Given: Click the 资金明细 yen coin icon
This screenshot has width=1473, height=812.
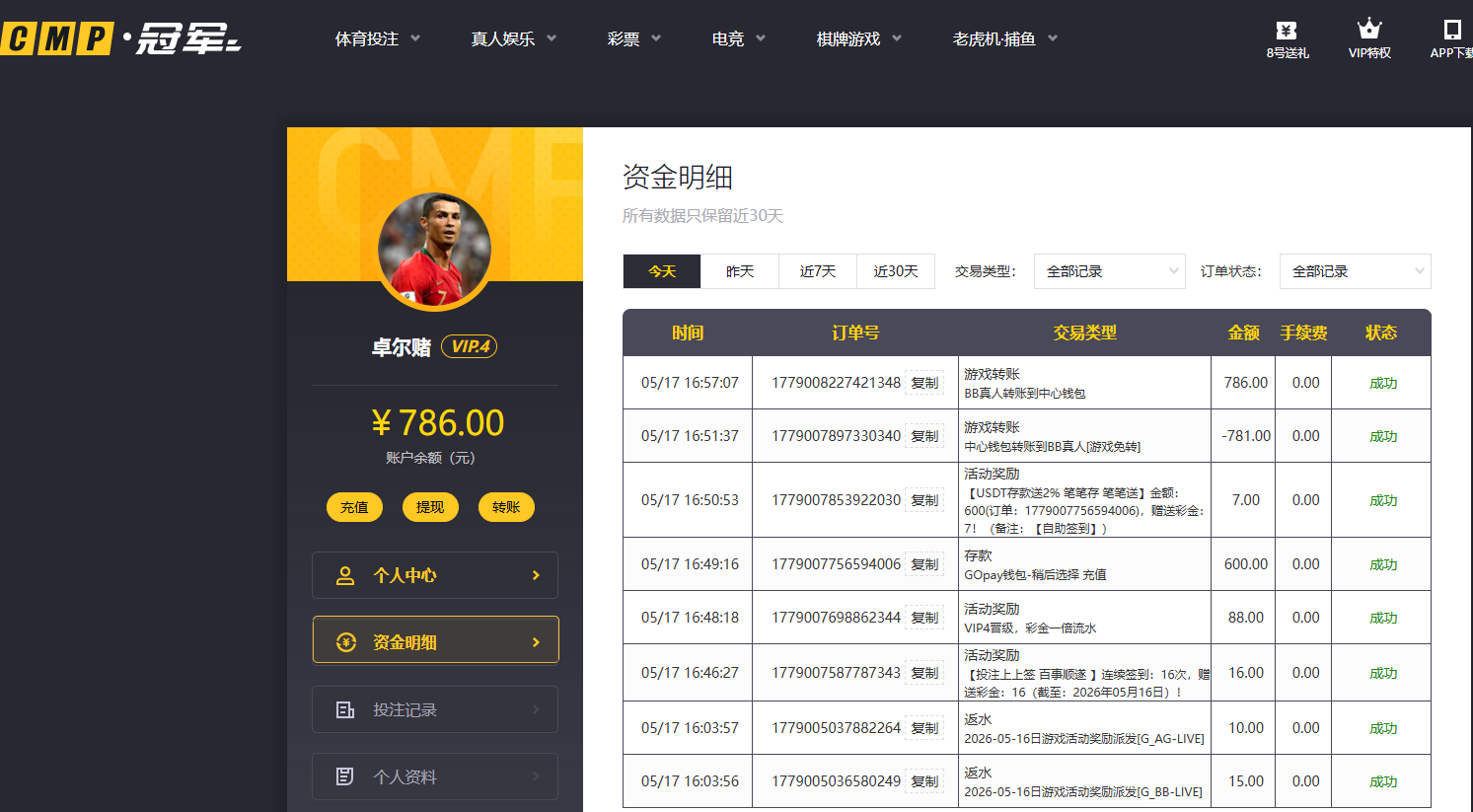Looking at the screenshot, I should [x=346, y=642].
